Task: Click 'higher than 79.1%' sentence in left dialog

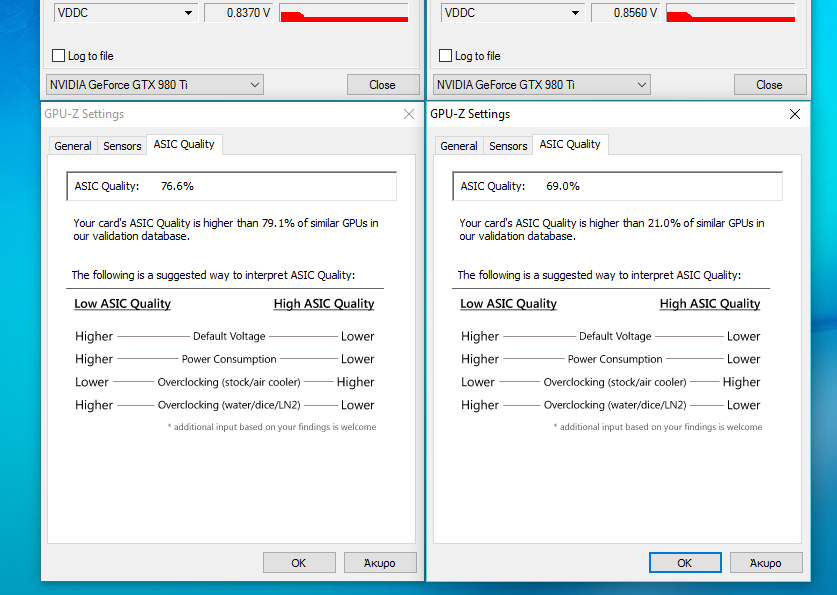Action: pos(226,229)
